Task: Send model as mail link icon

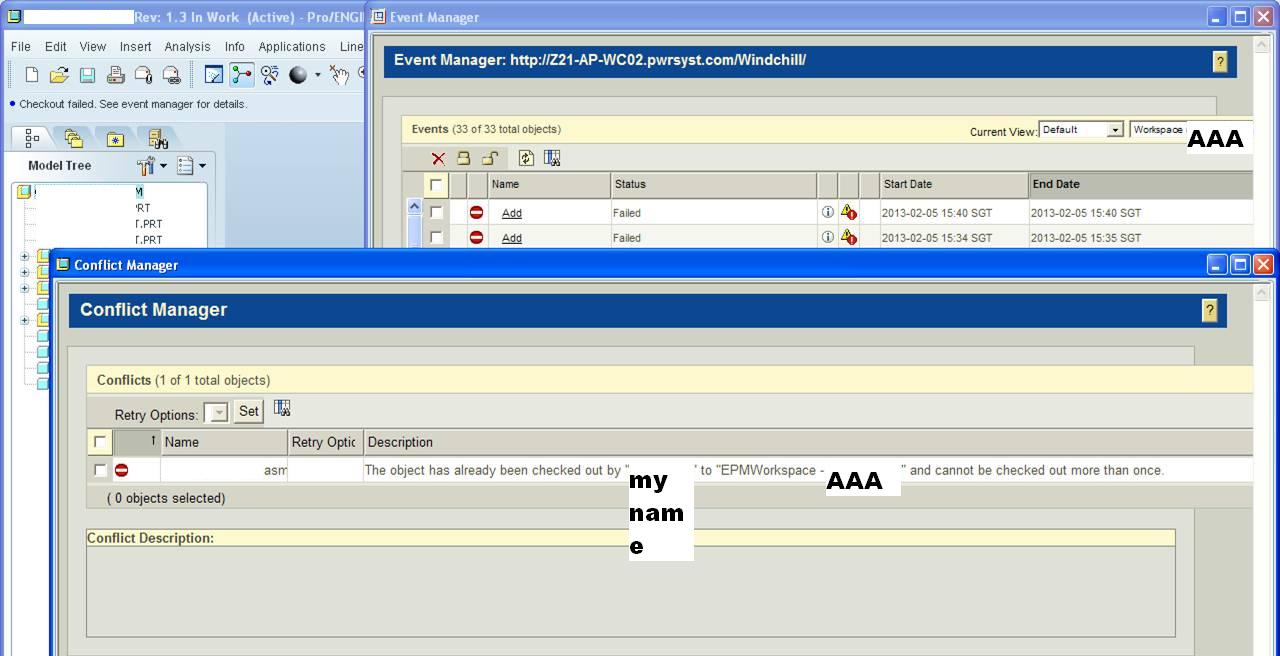Action: 171,75
